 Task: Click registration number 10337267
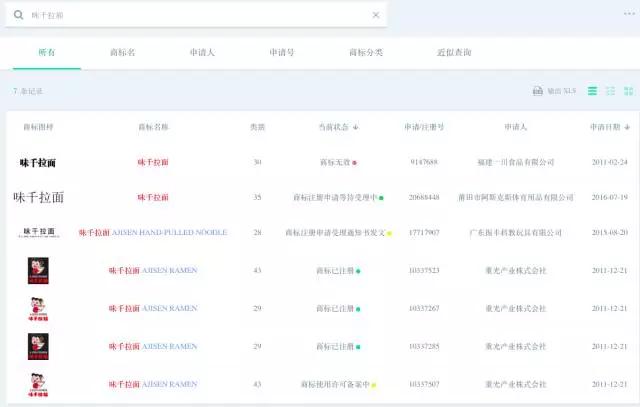424,308
